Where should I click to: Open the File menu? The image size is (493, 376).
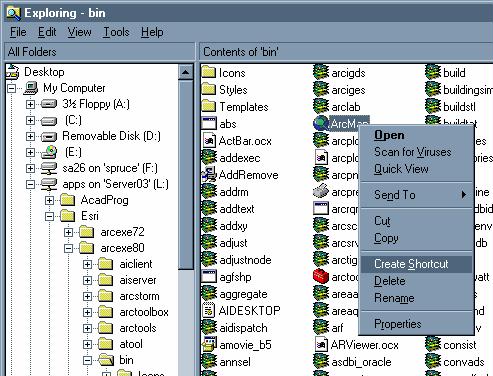click(x=18, y=32)
